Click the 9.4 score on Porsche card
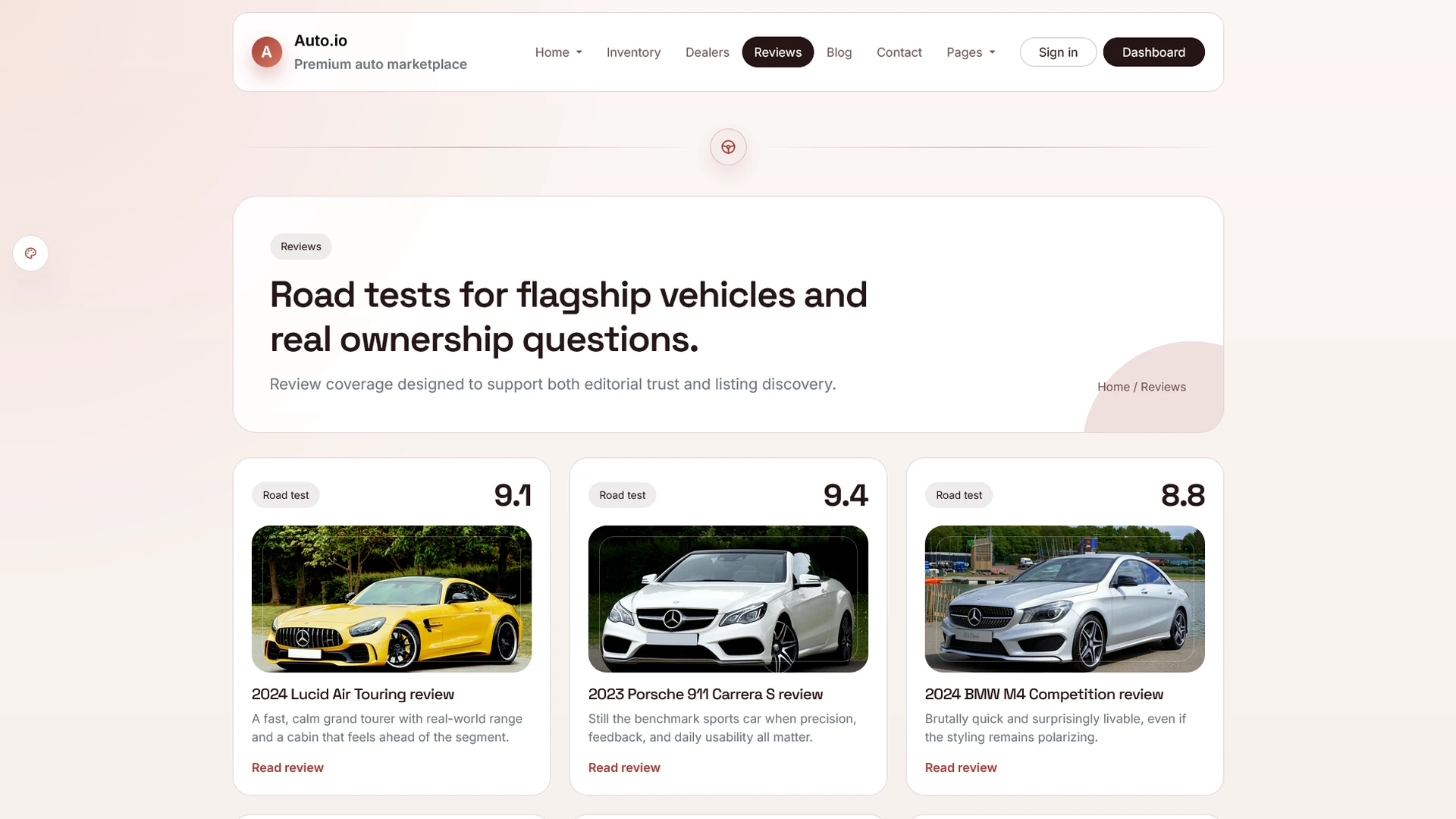This screenshot has width=1456, height=819. 846,495
